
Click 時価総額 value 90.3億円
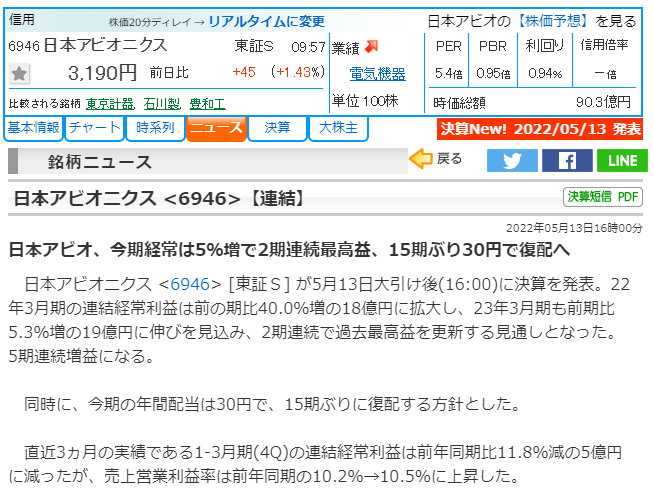[603, 102]
